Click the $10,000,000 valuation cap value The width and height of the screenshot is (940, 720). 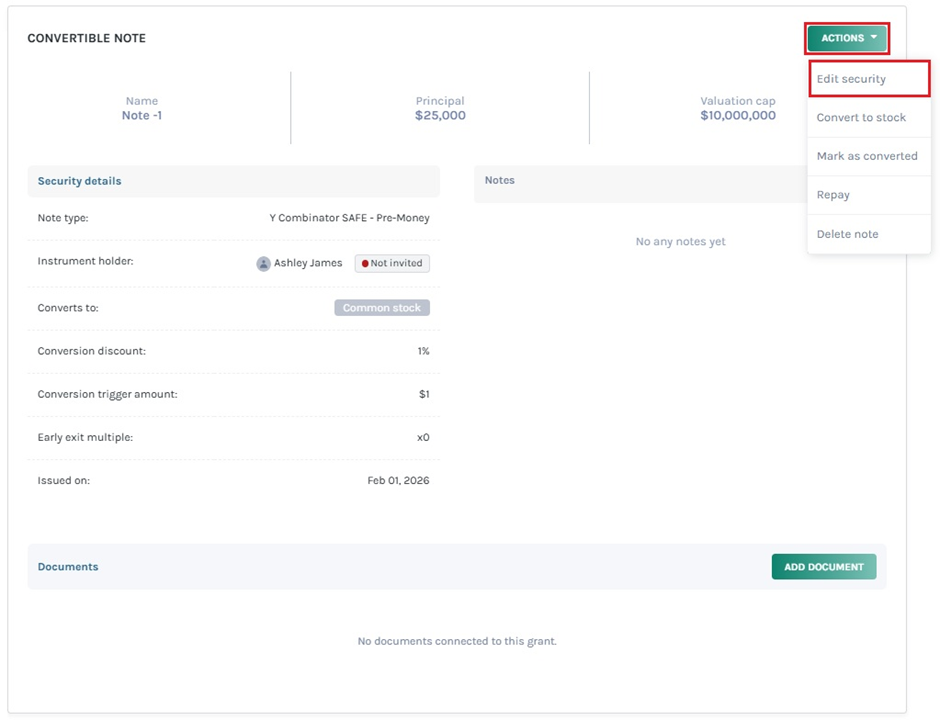click(738, 116)
